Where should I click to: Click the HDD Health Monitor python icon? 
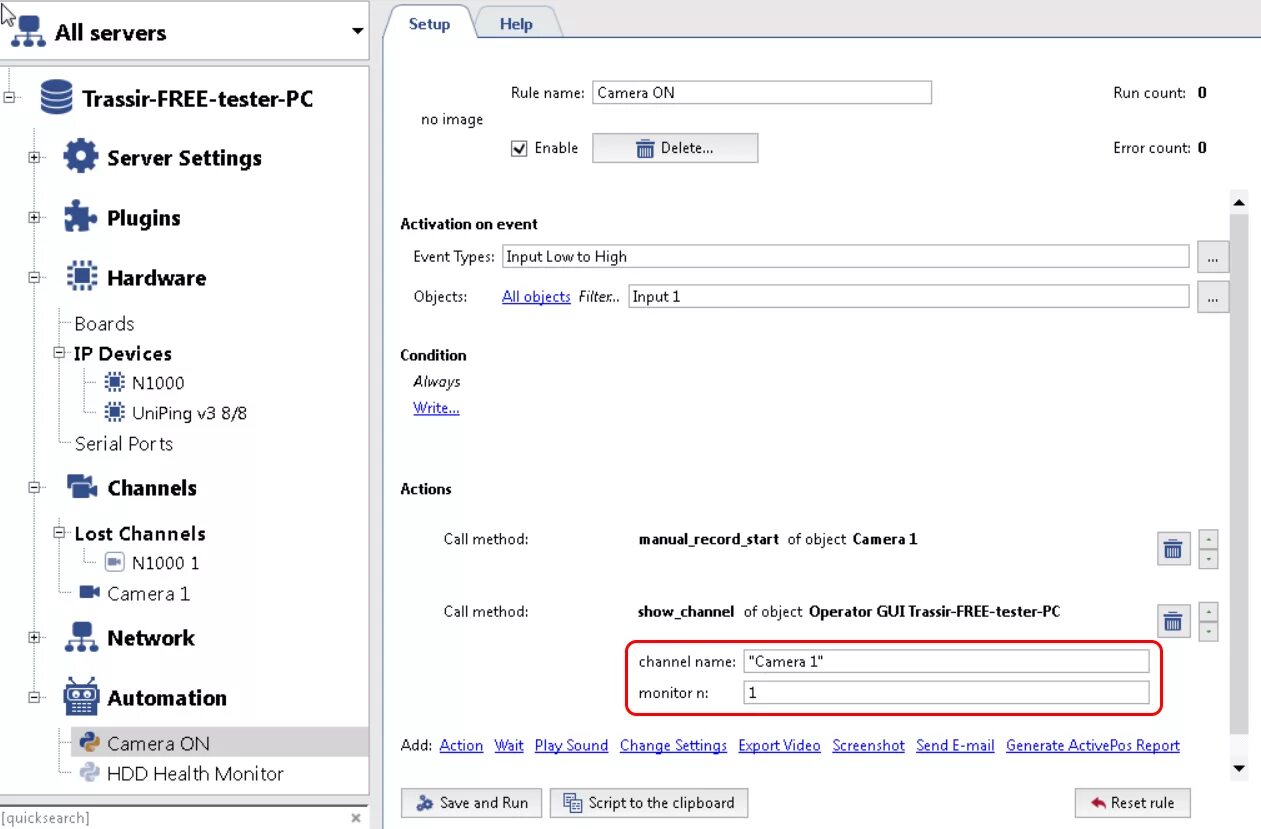click(x=89, y=772)
